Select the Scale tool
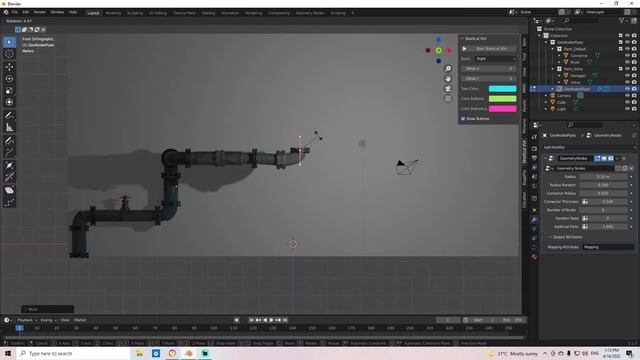The image size is (640, 360). [9, 90]
